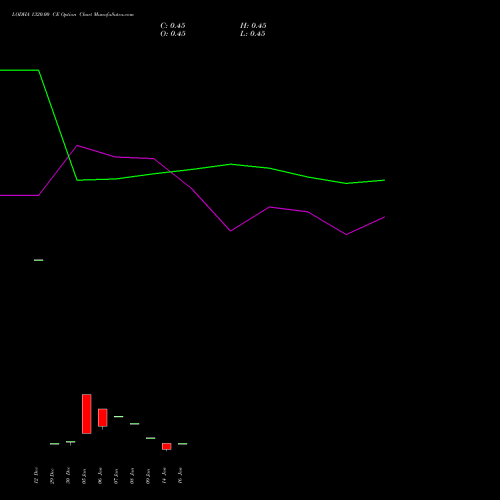This screenshot has height=500, width=500.
Task: Select the close value 'C: 0.45'
Action: point(173,26)
